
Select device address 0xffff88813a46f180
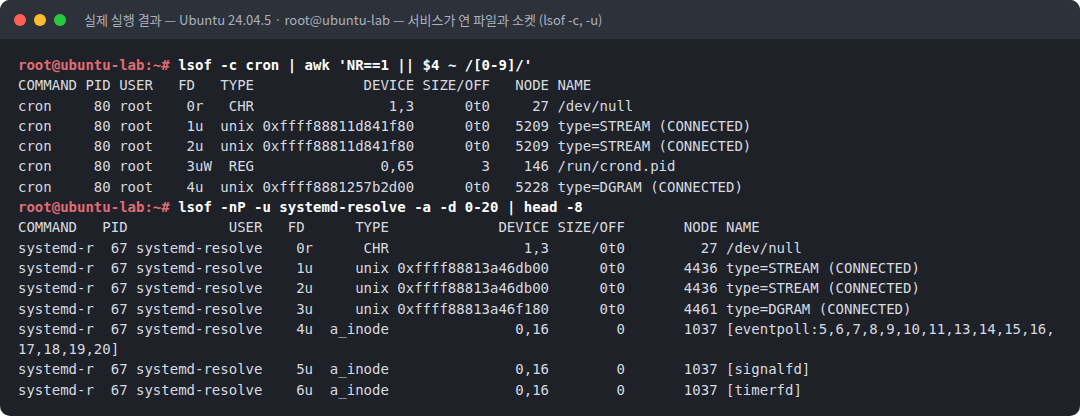[x=473, y=308]
